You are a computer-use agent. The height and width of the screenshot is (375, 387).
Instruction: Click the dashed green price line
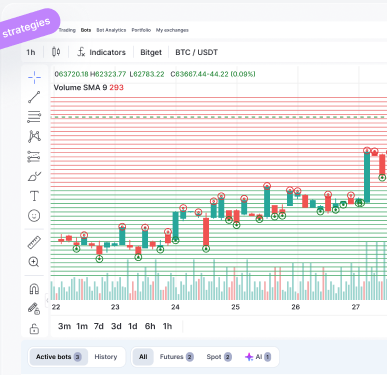[x=218, y=117]
